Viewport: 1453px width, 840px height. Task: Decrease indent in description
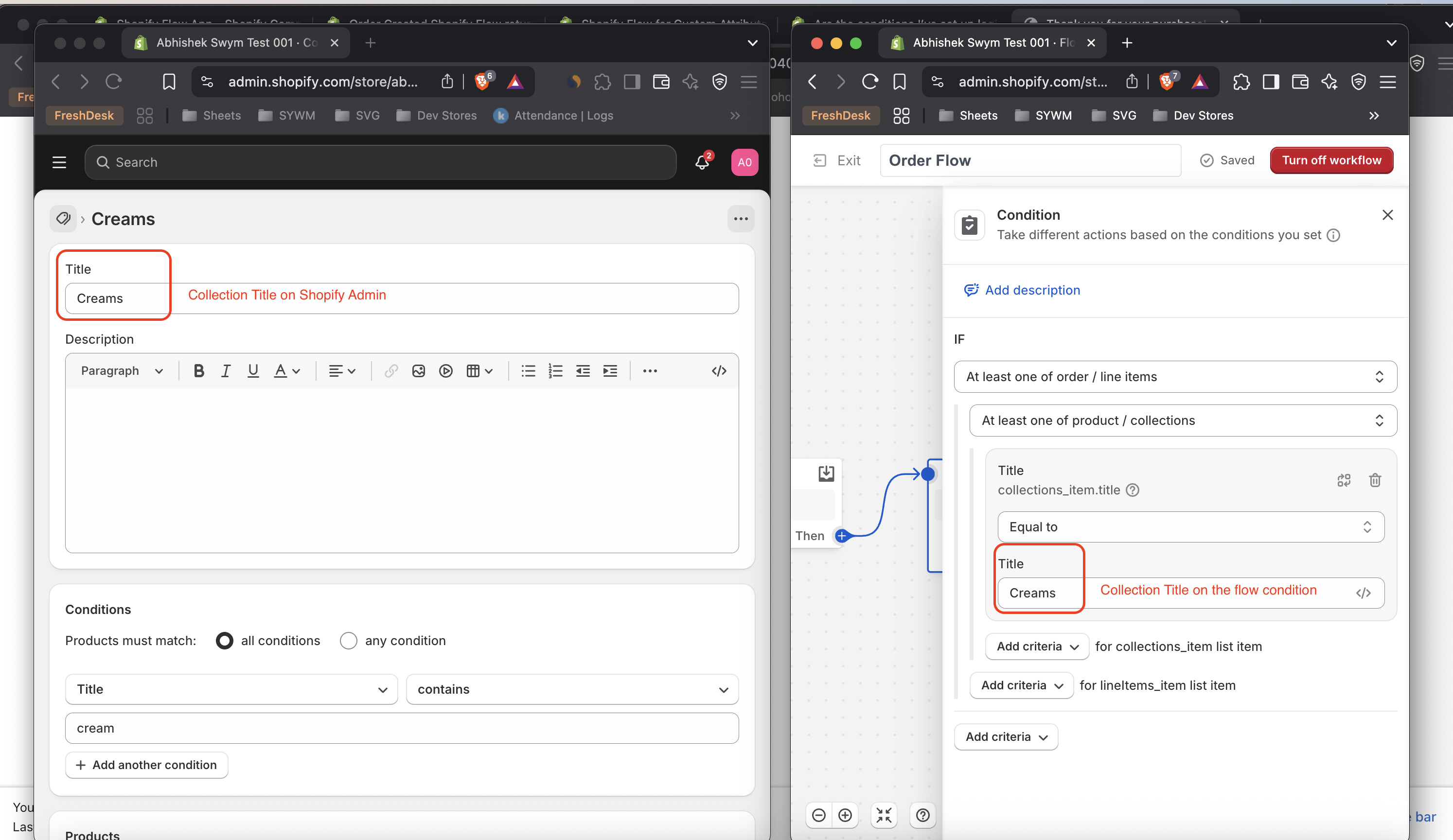[583, 371]
